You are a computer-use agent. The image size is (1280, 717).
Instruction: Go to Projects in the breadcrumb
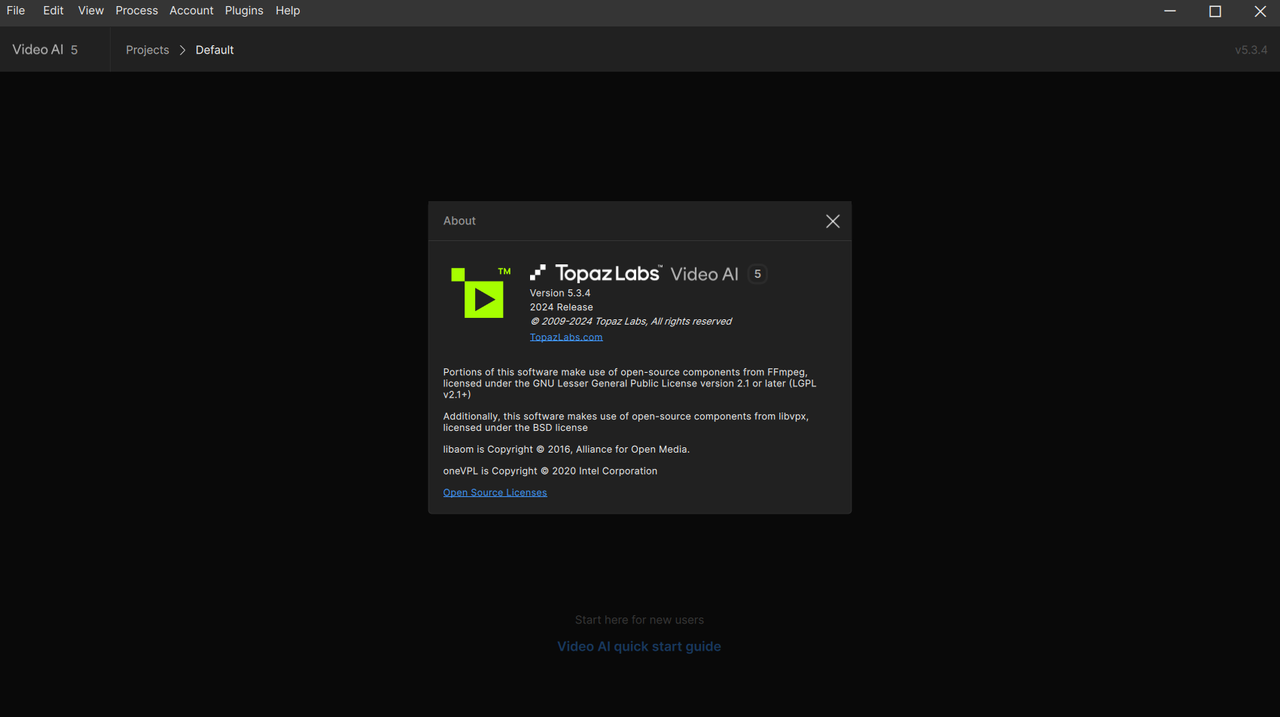click(x=147, y=50)
